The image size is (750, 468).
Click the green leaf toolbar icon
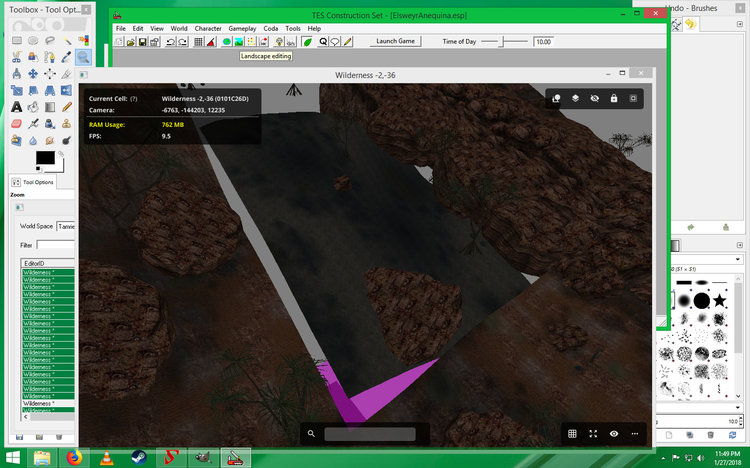(307, 42)
